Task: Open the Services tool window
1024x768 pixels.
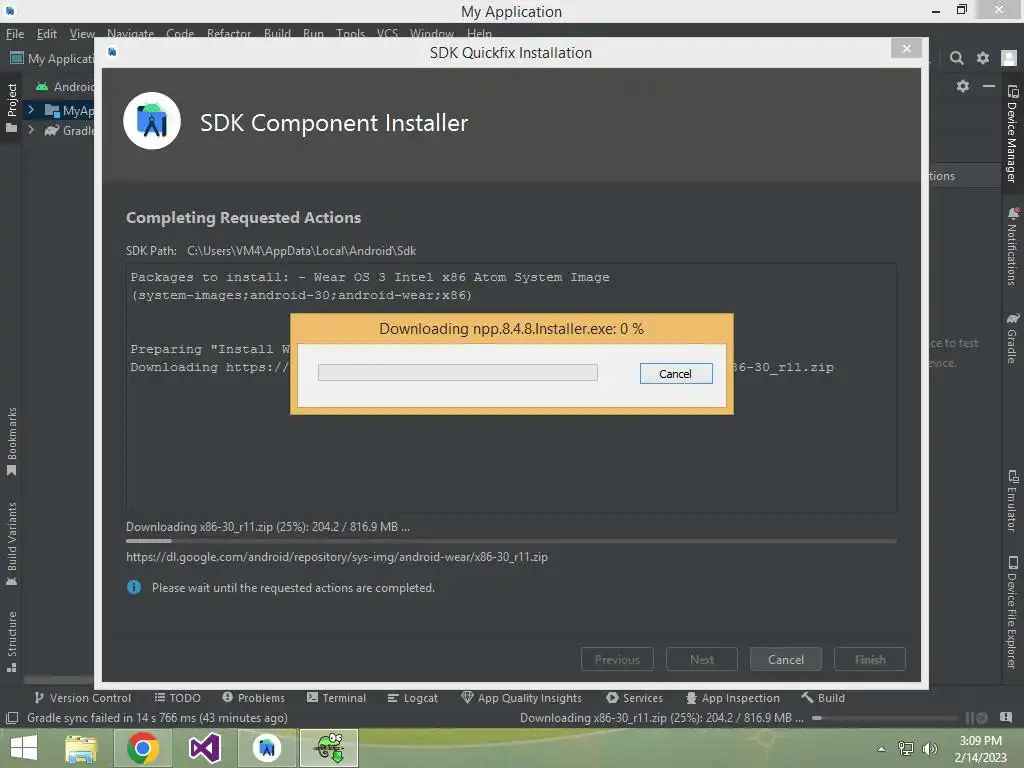Action: click(634, 697)
